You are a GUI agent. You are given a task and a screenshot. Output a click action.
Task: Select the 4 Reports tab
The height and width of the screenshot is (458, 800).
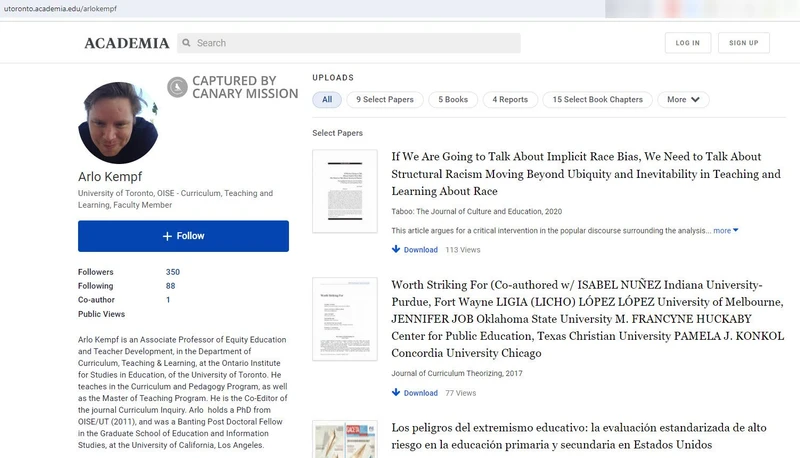(510, 99)
